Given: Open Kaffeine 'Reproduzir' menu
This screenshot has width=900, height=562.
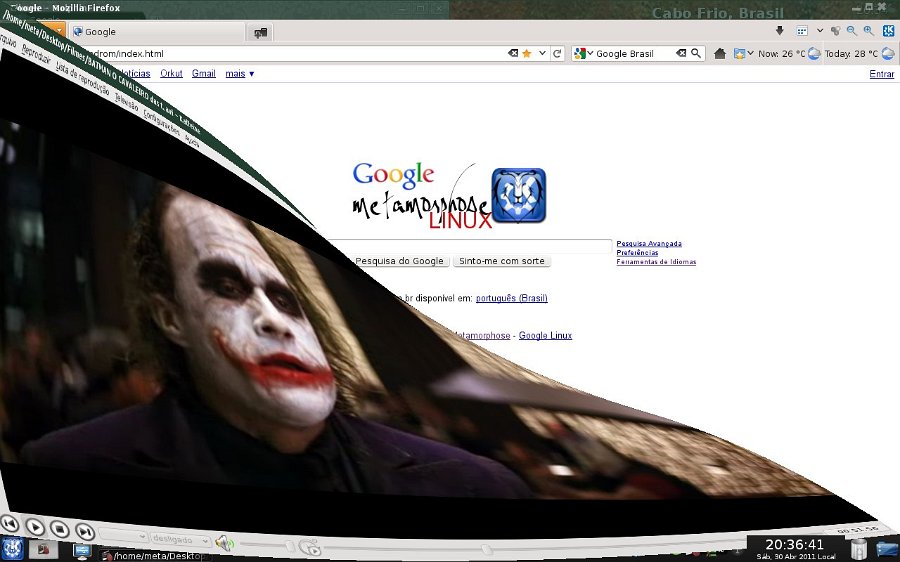Looking at the screenshot, I should pos(37,54).
